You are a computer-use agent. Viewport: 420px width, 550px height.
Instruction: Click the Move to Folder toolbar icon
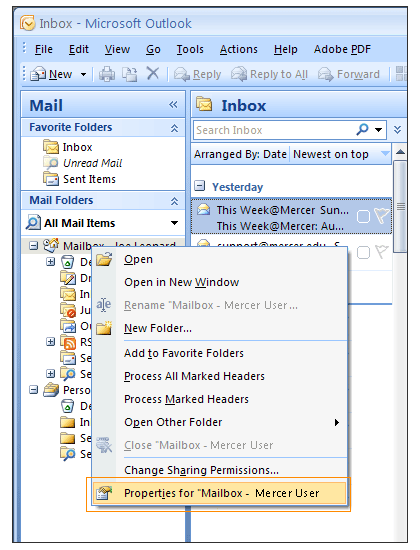tap(129, 74)
